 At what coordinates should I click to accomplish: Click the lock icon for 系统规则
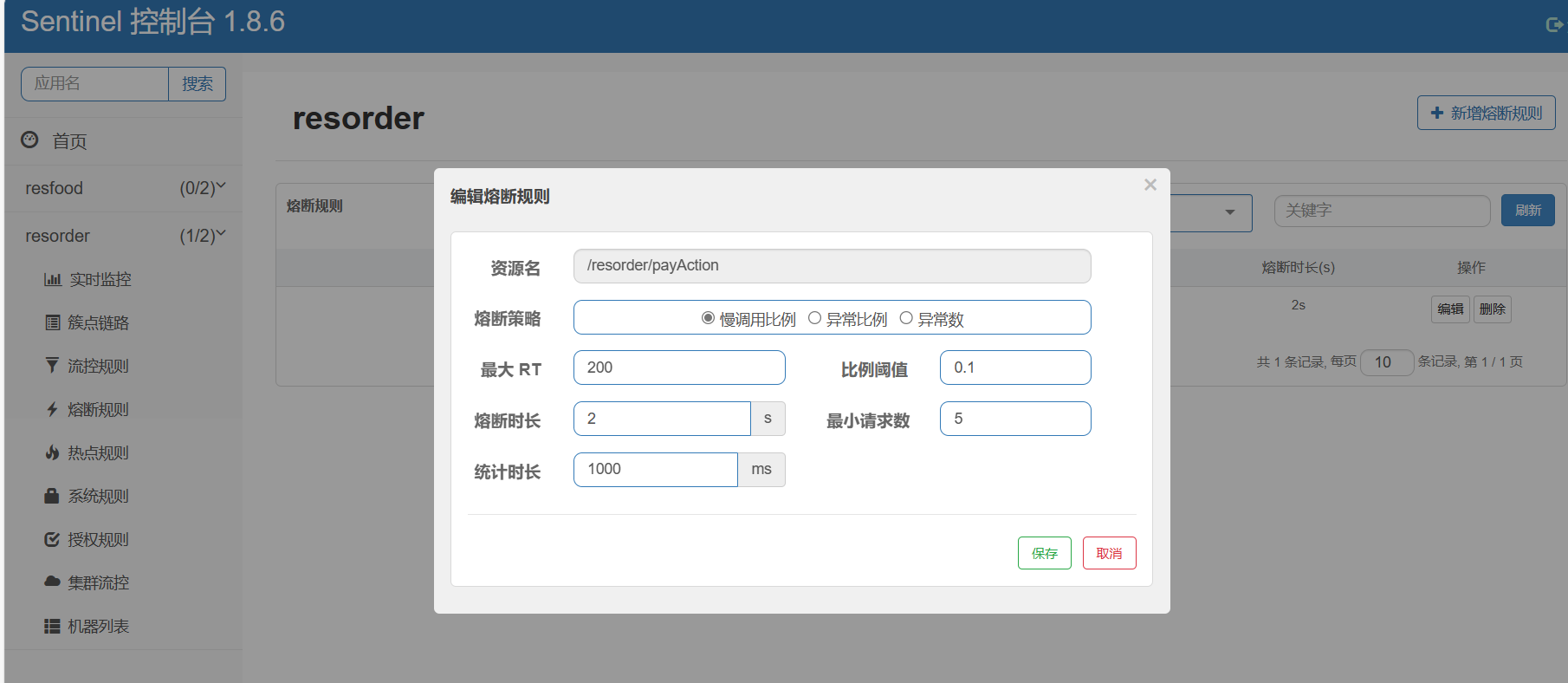(x=53, y=496)
